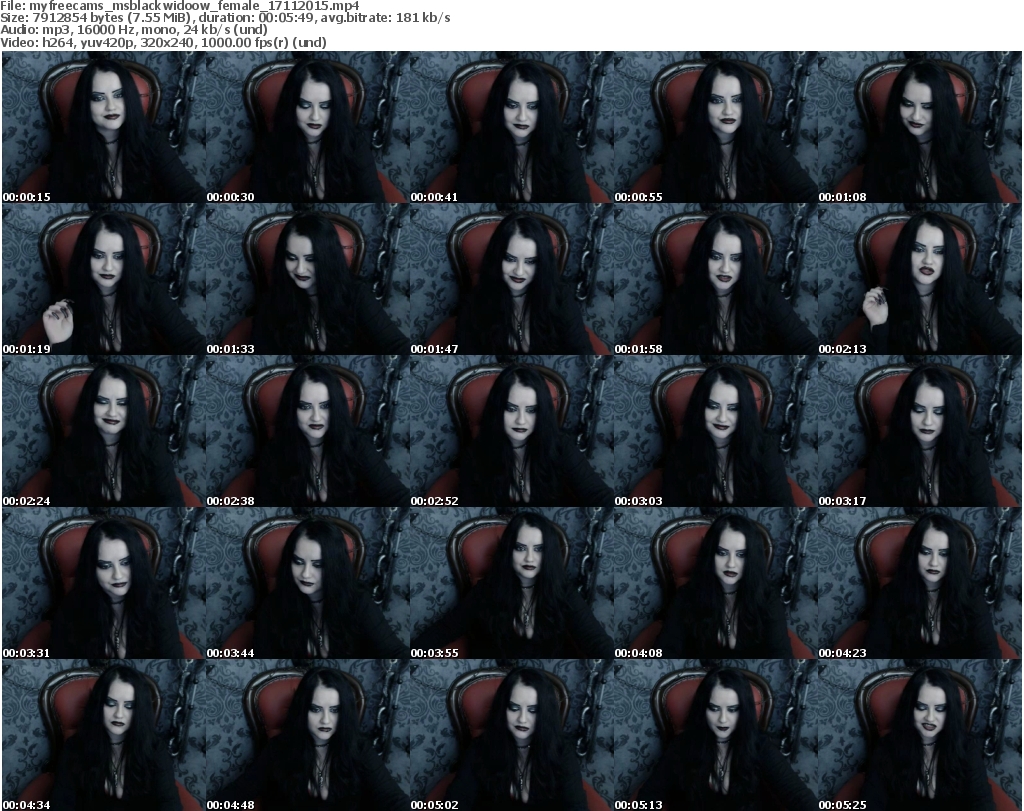Click the Video h264 info line
1024x811 pixels.
click(163, 42)
